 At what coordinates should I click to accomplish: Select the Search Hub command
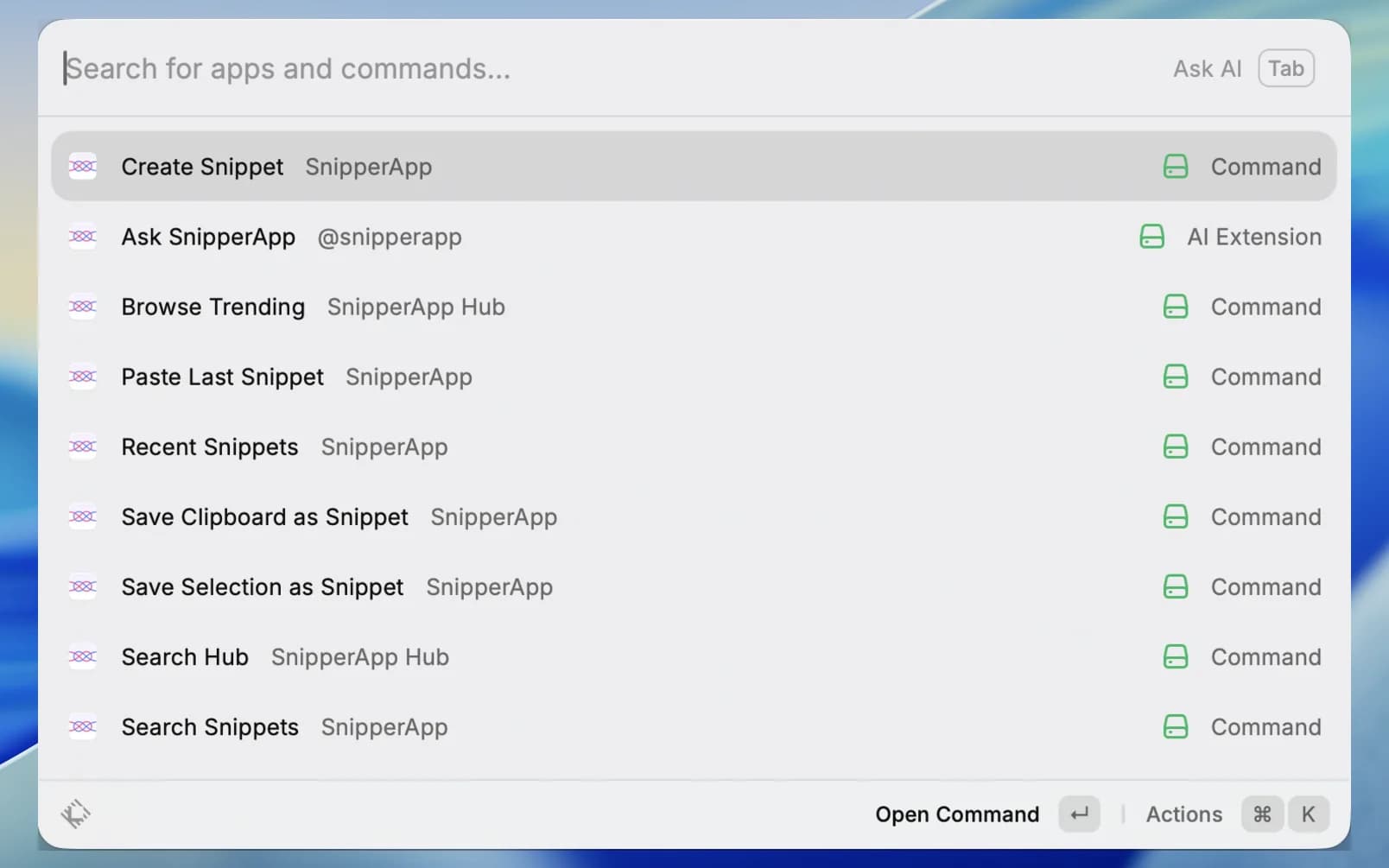click(694, 656)
